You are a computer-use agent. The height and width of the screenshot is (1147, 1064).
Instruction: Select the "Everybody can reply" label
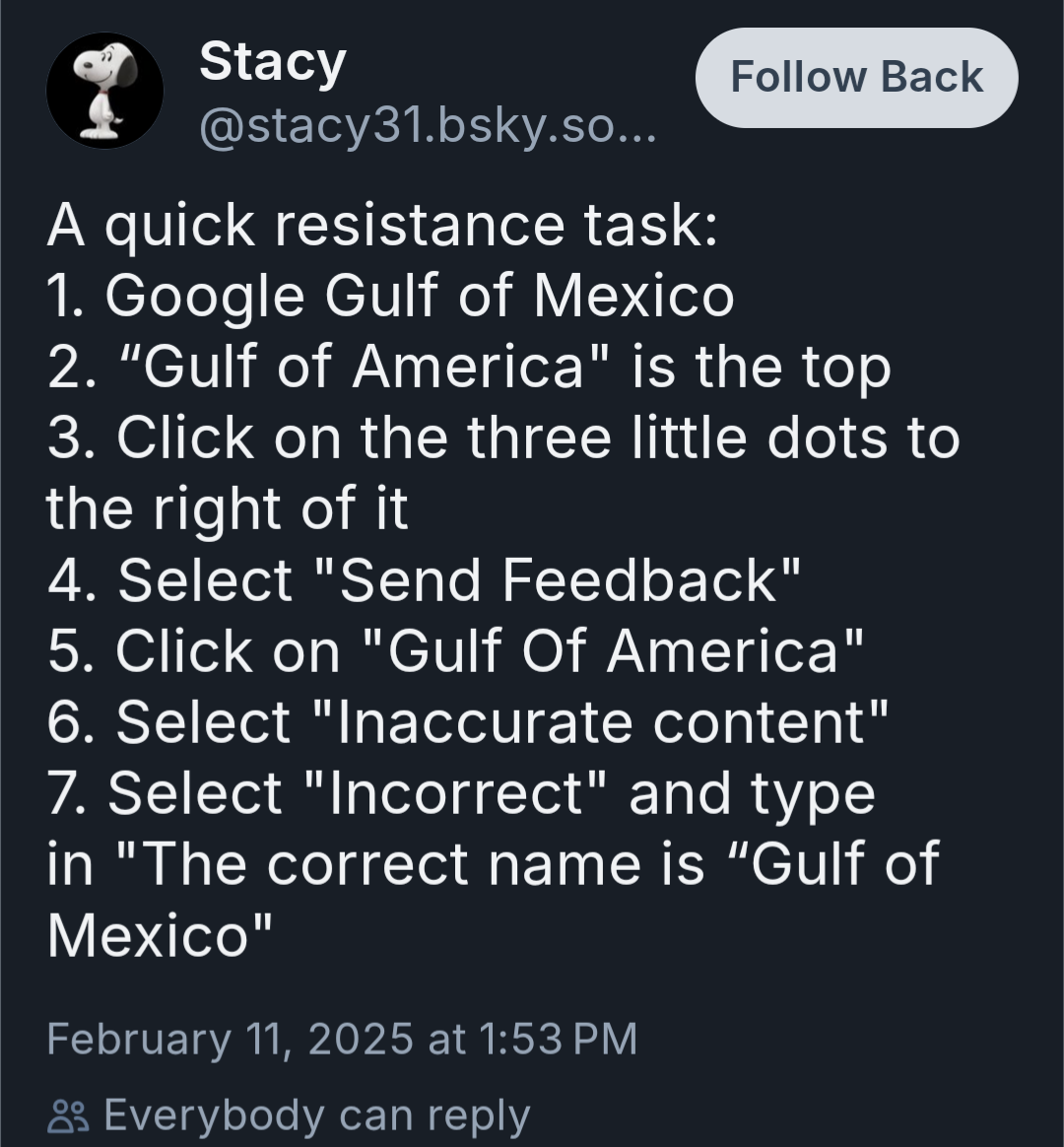tap(316, 1115)
